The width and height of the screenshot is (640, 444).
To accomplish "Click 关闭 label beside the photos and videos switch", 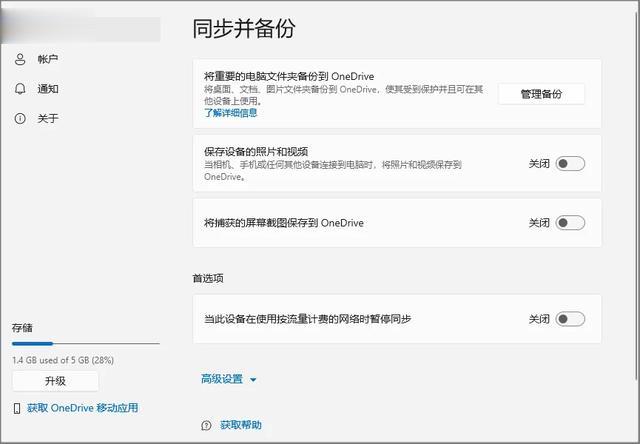I will (x=539, y=164).
